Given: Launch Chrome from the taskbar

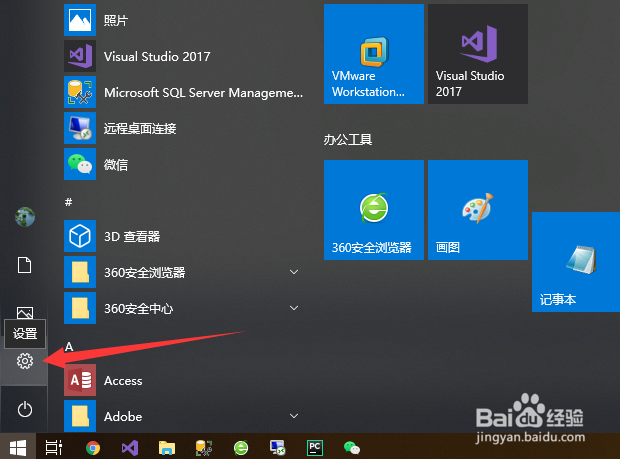Looking at the screenshot, I should point(93,448).
